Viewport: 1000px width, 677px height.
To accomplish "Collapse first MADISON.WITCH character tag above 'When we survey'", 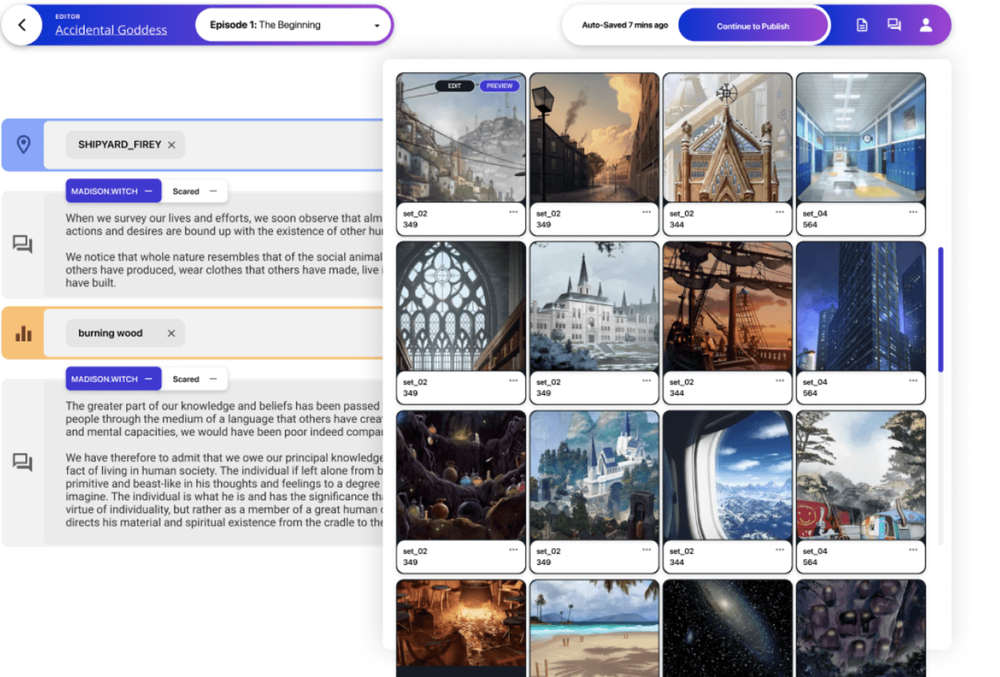I will (x=149, y=191).
